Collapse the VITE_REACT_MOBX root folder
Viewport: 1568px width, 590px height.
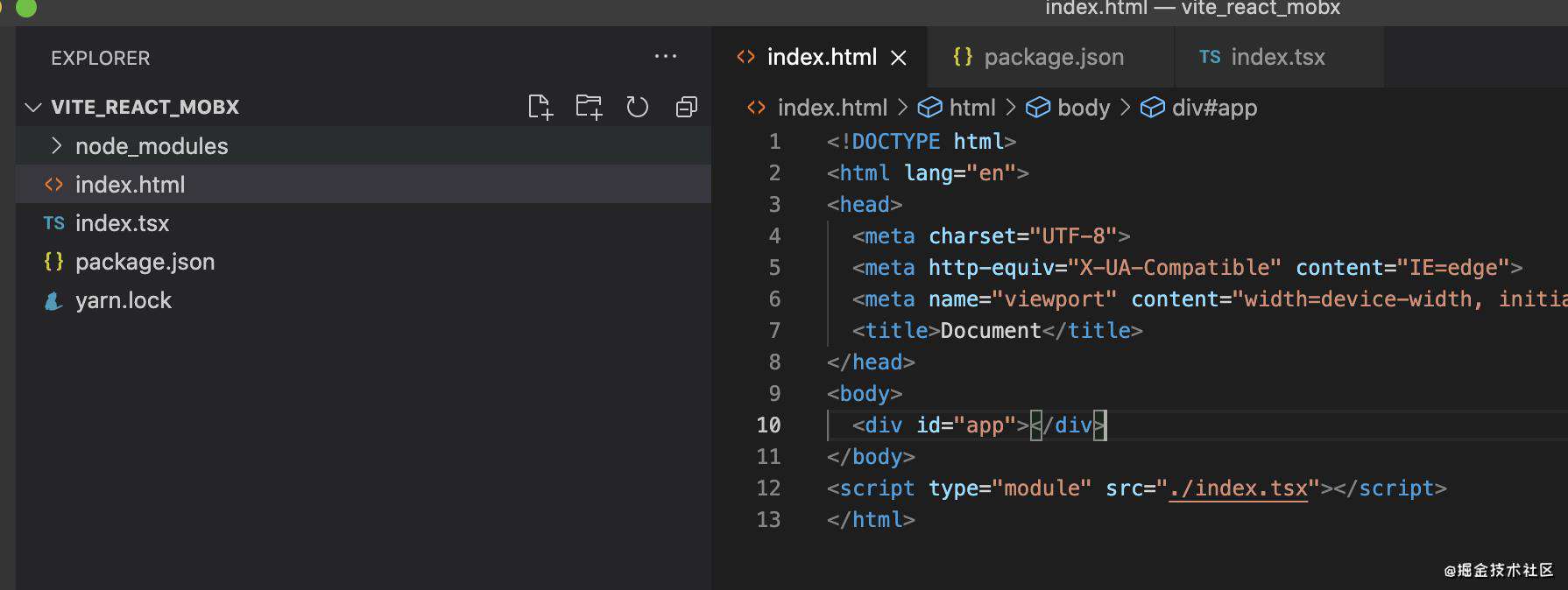click(x=33, y=107)
